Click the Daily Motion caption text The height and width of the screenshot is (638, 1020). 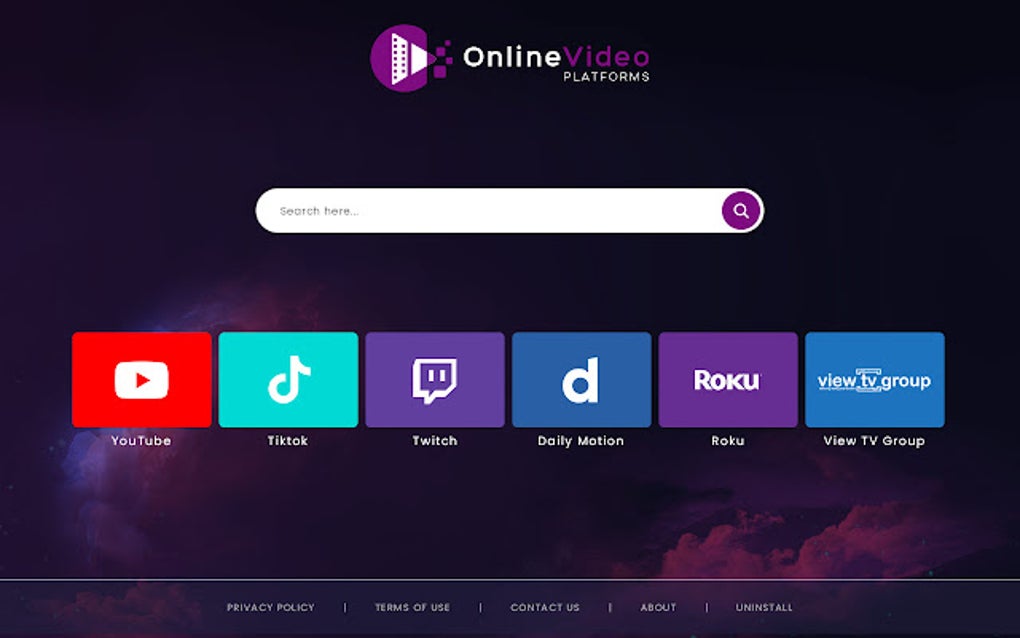coord(582,440)
